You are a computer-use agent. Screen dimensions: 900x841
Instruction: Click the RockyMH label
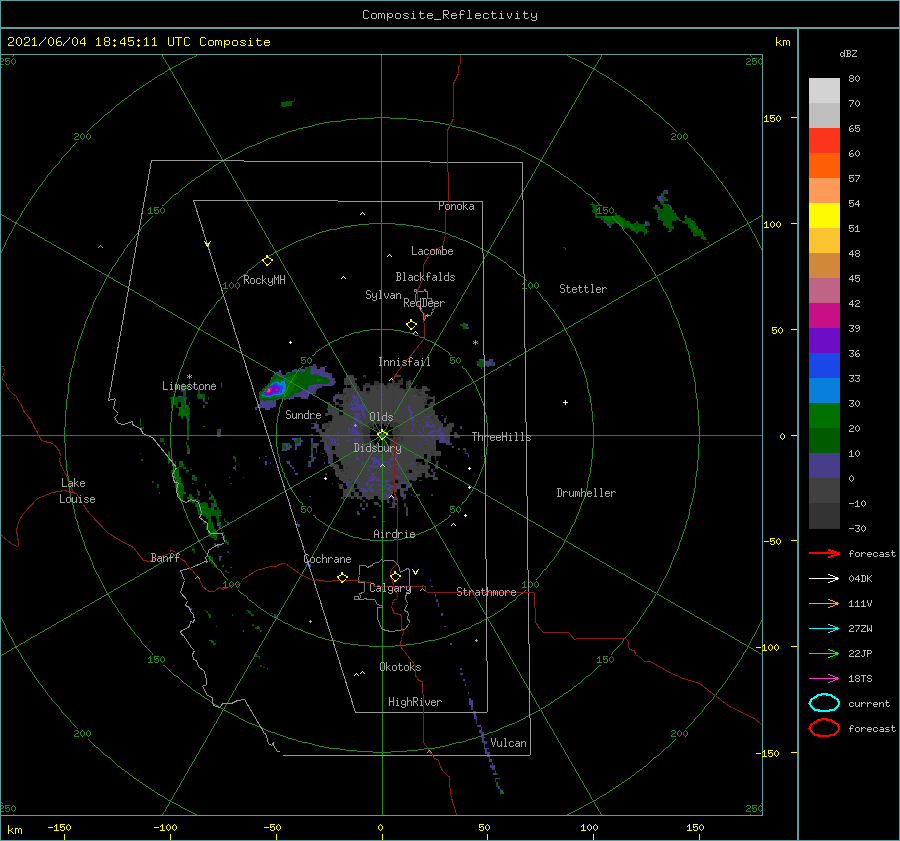point(264,280)
